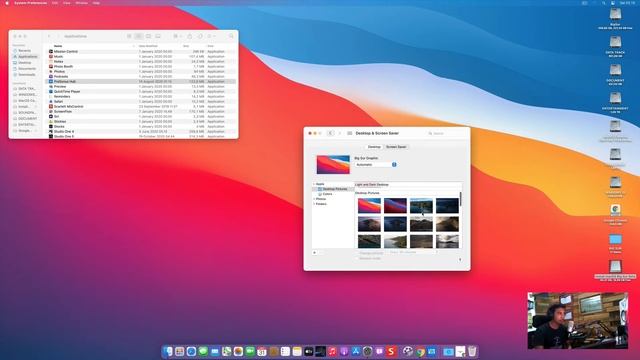Viewport: 640px width, 360px height.
Task: Open the Window menu in menu bar
Action: point(81,3)
